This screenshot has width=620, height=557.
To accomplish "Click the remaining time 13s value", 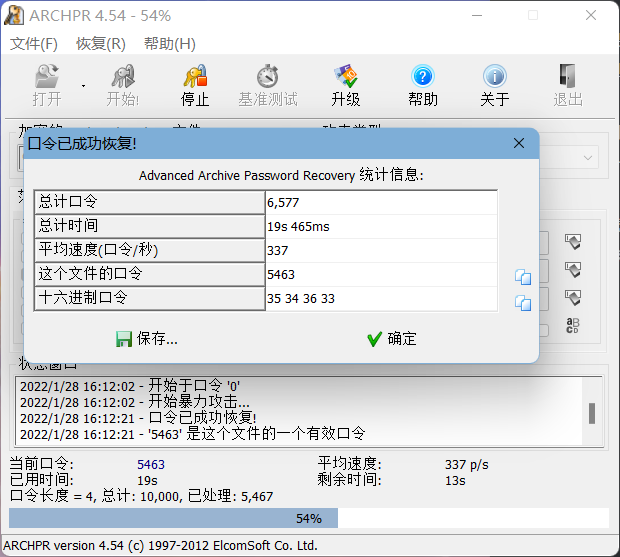I will pos(455,480).
